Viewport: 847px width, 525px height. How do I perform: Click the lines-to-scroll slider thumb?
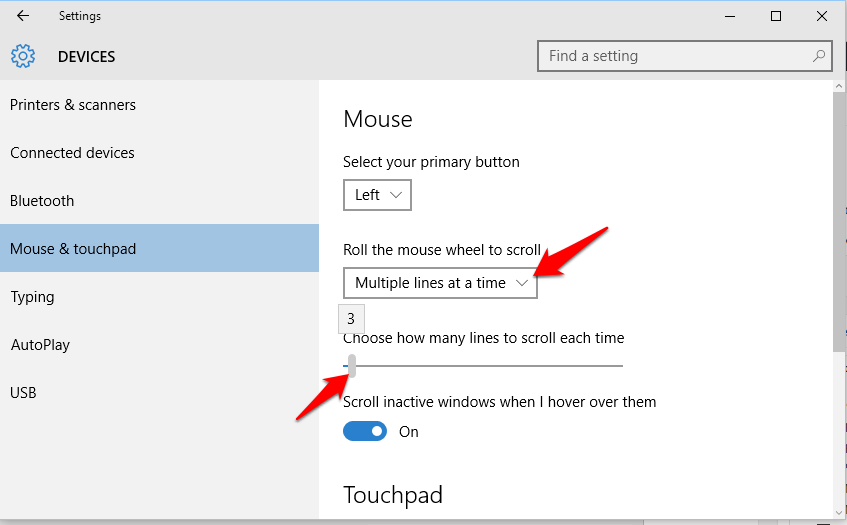352,366
